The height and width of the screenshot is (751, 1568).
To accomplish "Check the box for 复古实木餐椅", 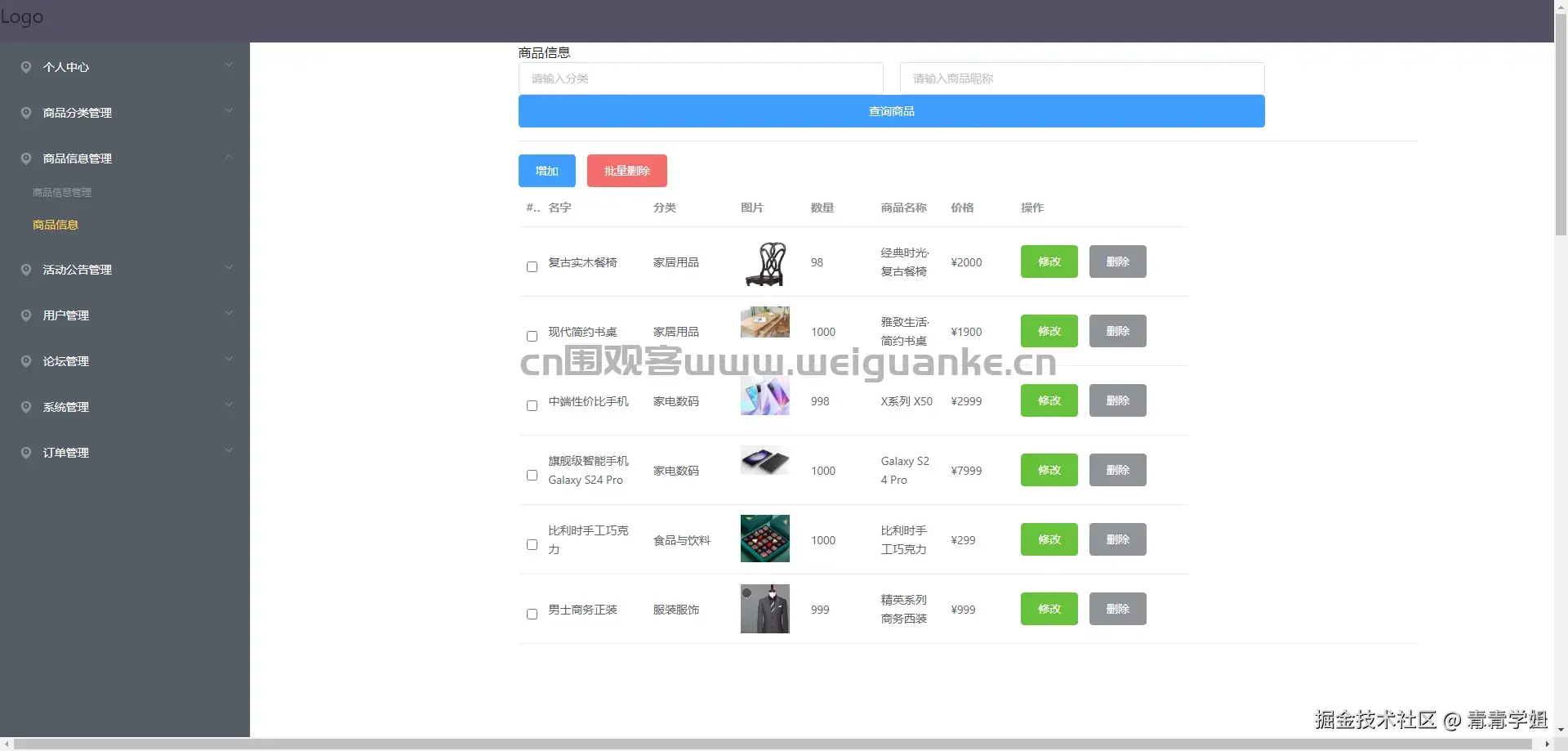I will (532, 266).
